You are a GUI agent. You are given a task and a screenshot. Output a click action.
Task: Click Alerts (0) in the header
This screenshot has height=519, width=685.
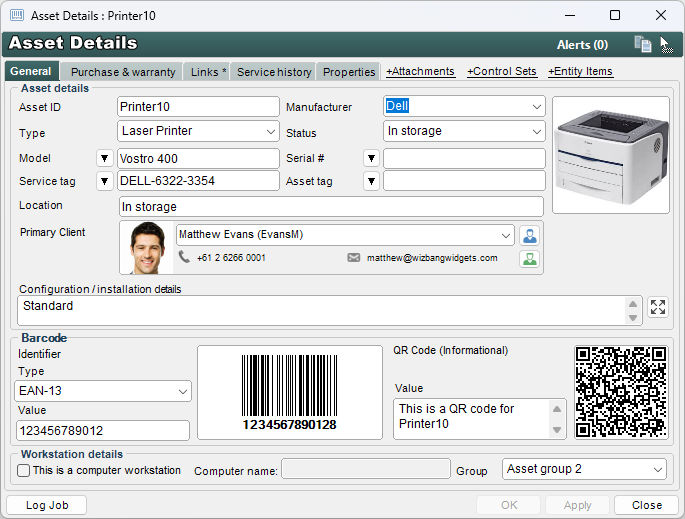pos(582,45)
